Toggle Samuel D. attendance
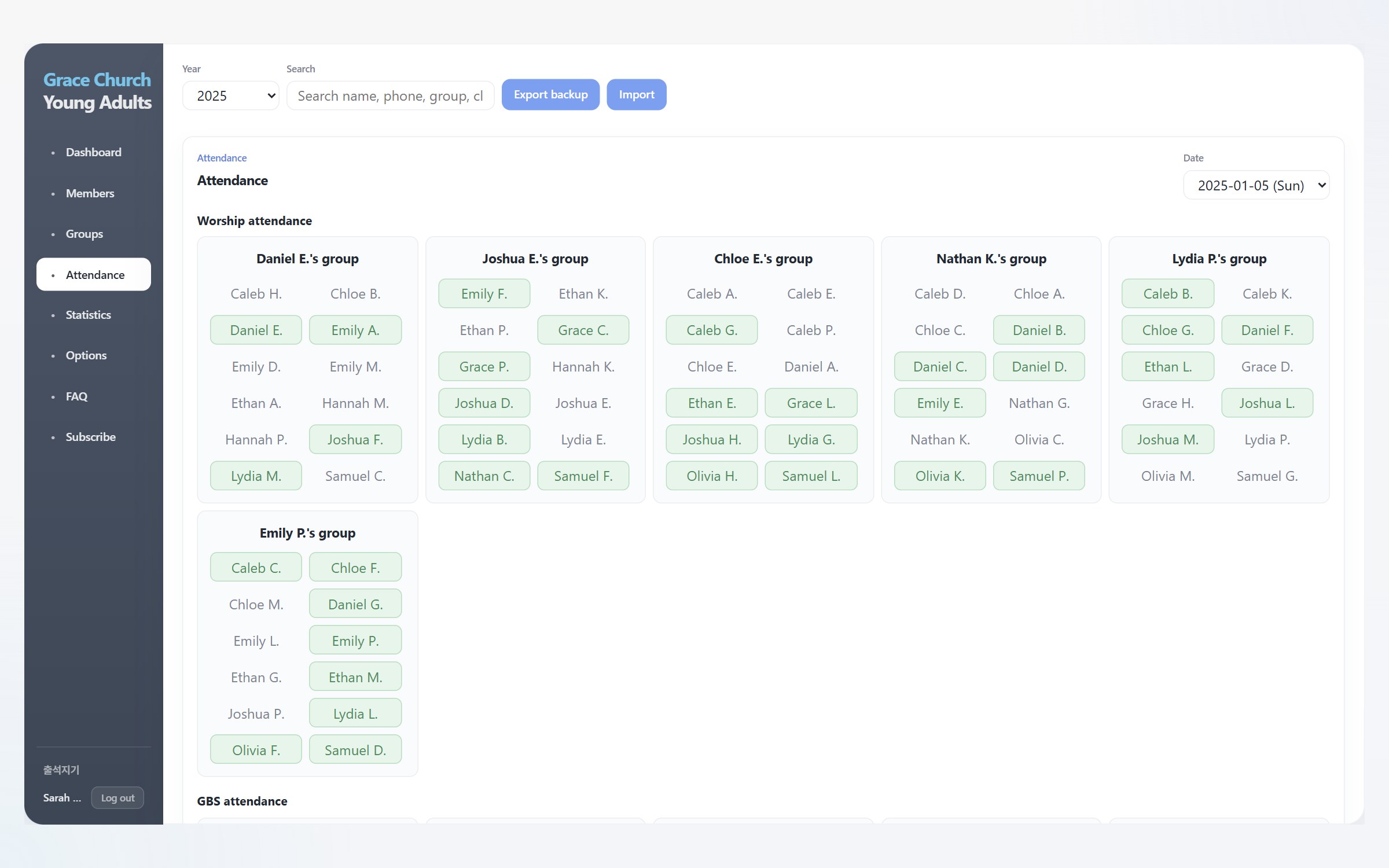 click(x=355, y=751)
